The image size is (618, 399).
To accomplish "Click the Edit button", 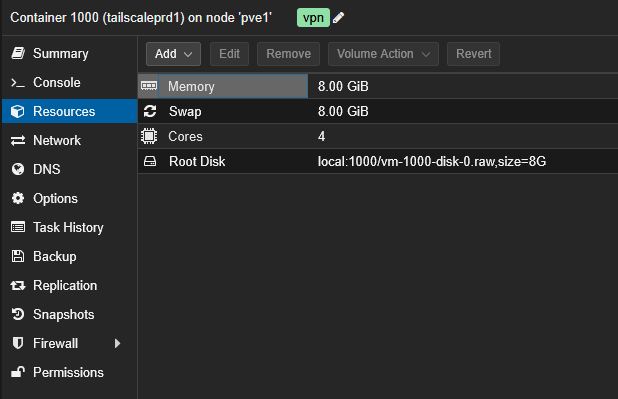I will point(229,54).
